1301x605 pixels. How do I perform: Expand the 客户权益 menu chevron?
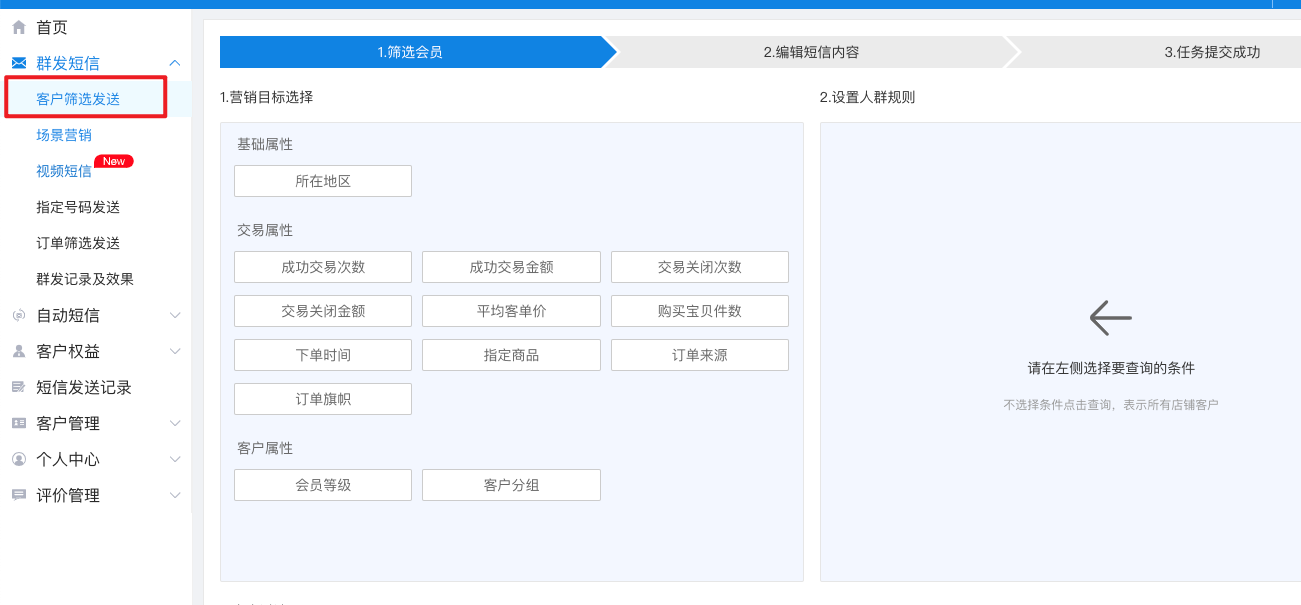coord(175,352)
